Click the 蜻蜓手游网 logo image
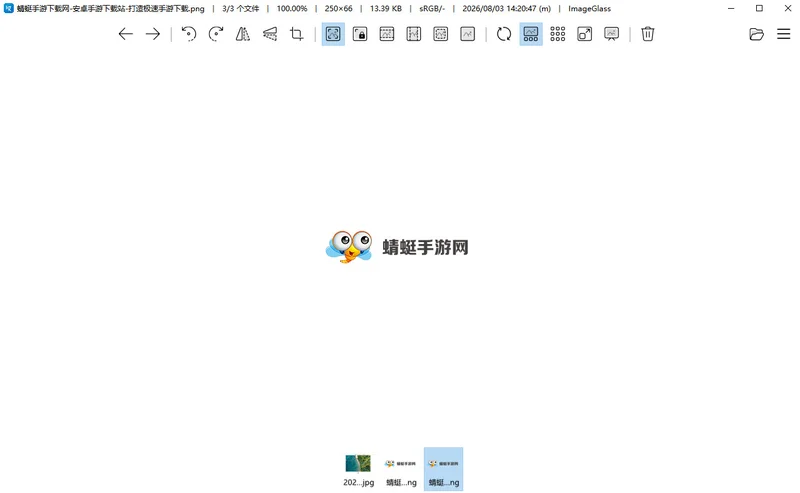Image resolution: width=800 pixels, height=493 pixels. tap(397, 247)
